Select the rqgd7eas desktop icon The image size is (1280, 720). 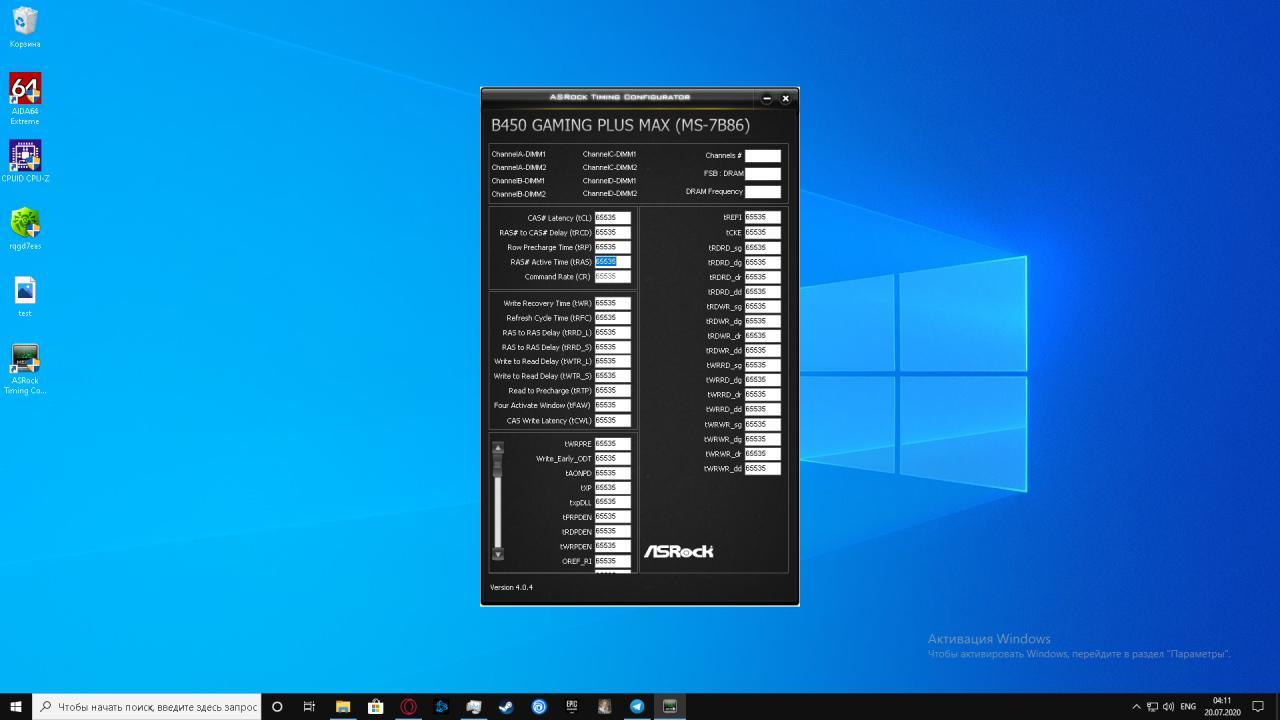point(25,229)
